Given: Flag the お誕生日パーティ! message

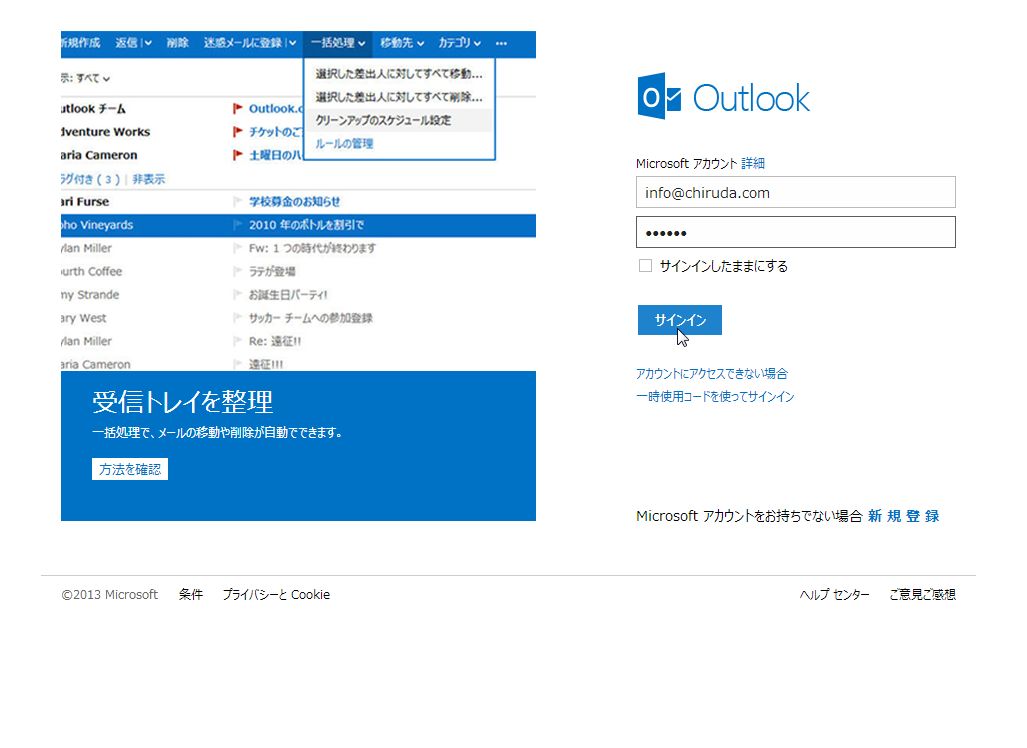Looking at the screenshot, I should point(238,295).
